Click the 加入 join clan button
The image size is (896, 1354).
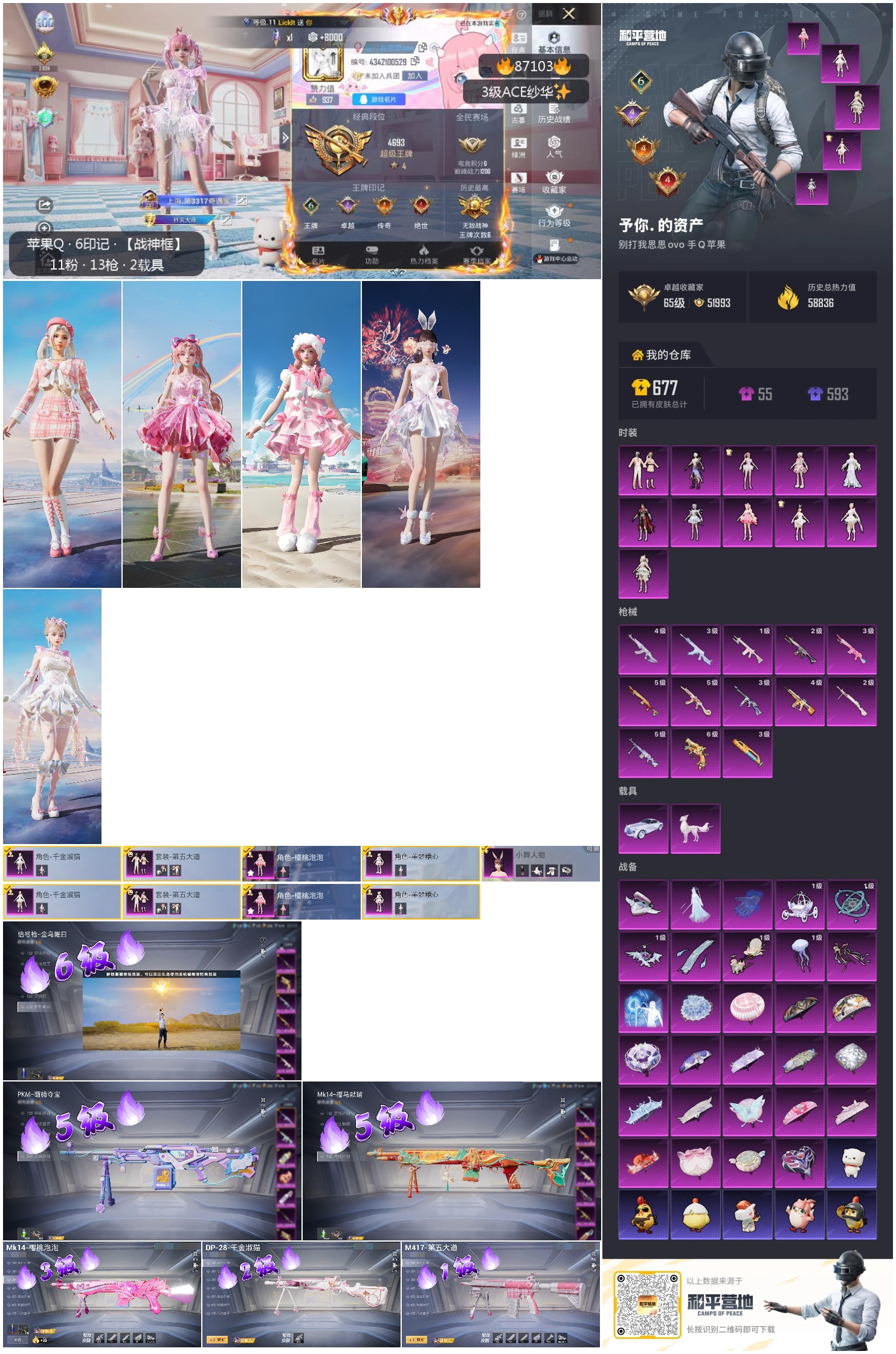point(414,76)
